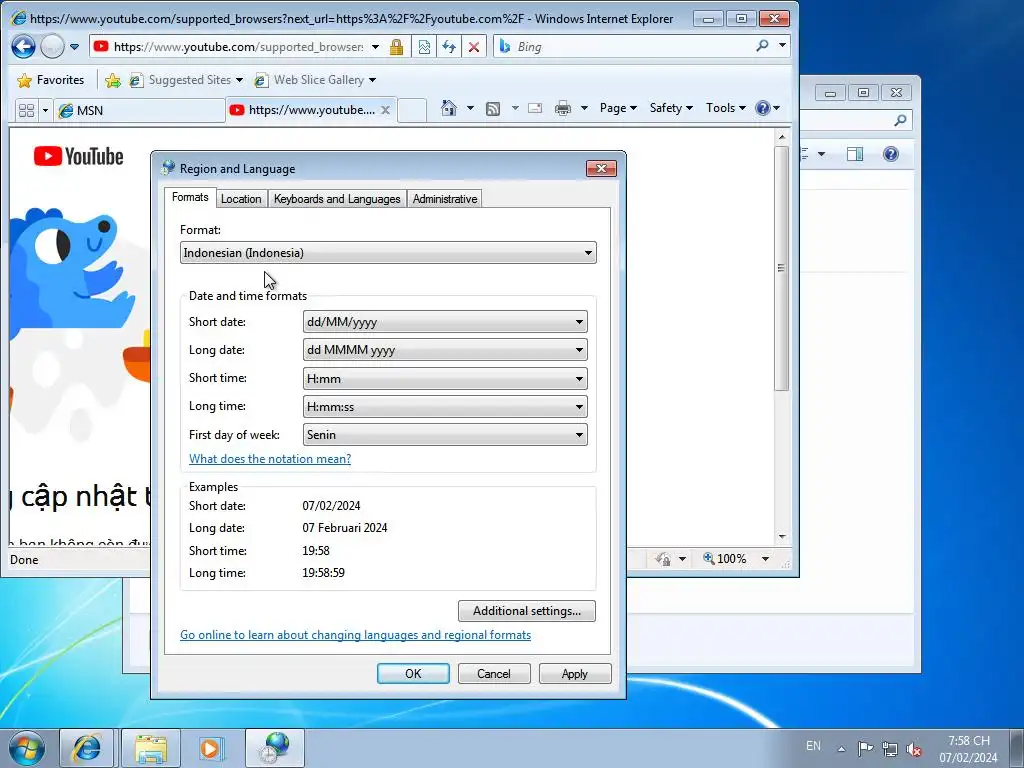
Task: Switch to the Keyboards and Languages tab
Action: [x=337, y=199]
